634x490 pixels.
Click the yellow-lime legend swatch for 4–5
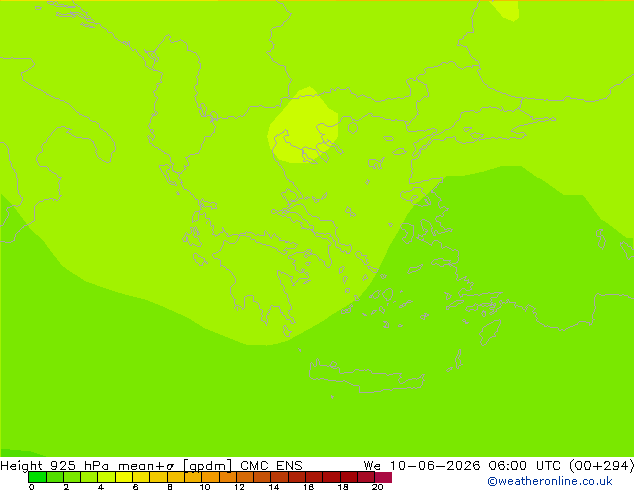point(107,477)
